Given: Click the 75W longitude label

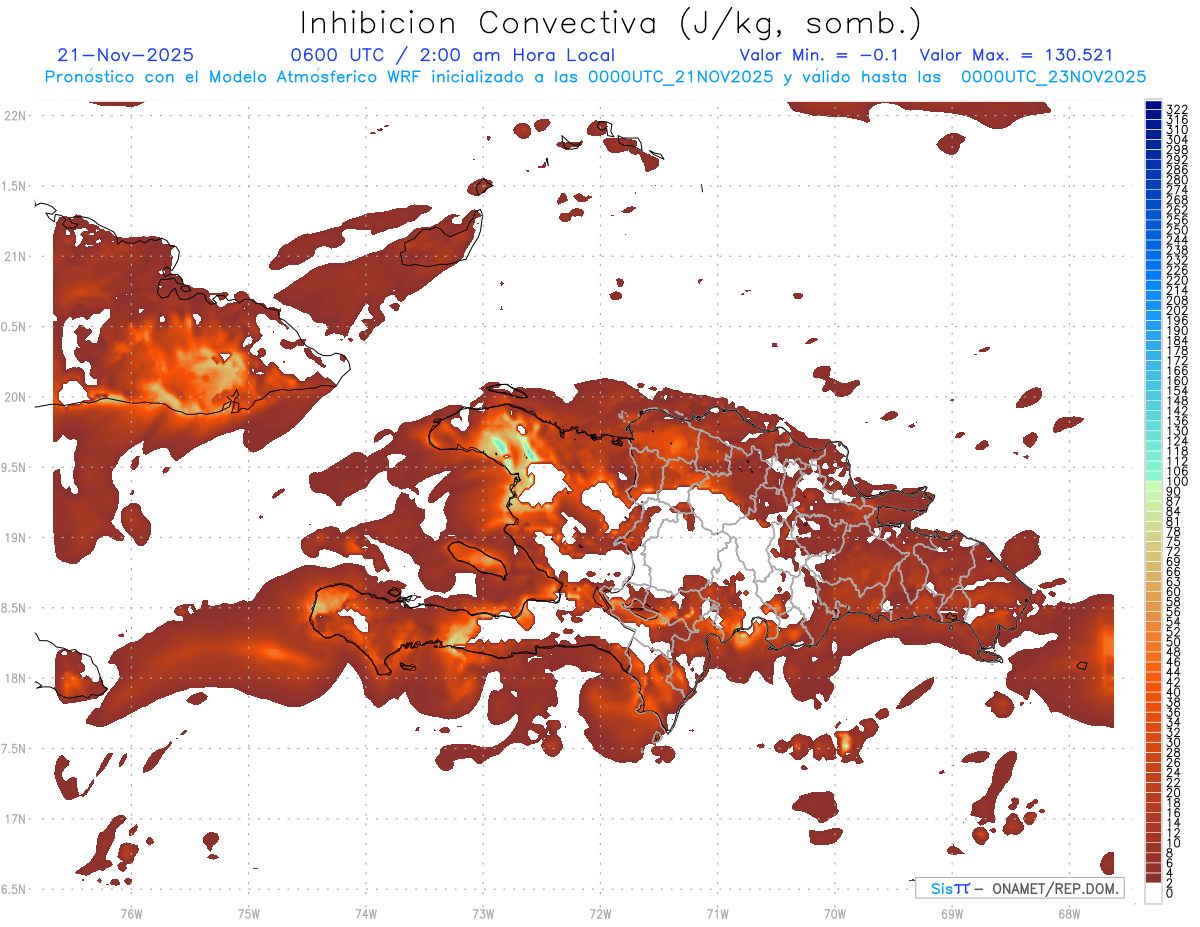Looking at the screenshot, I should click(249, 913).
